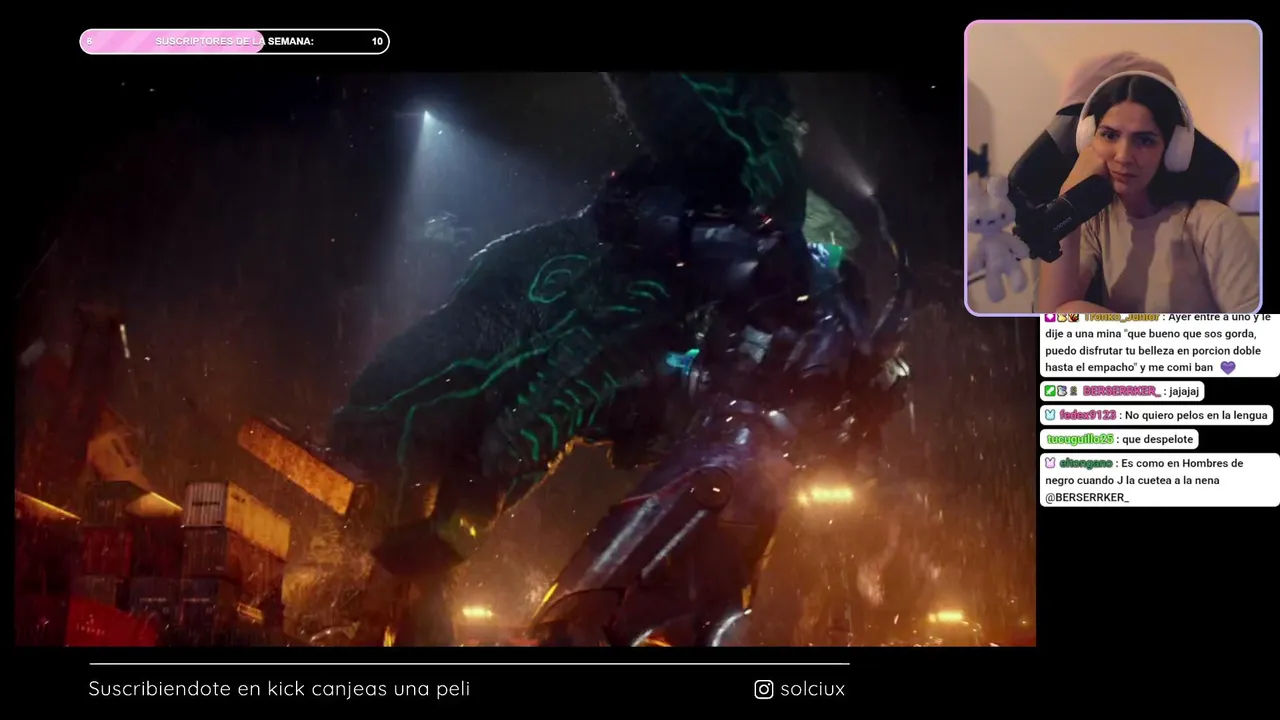Click the green moderator badge next to BERSERRKER_
Screen dimensions: 1280x720
coord(1050,391)
